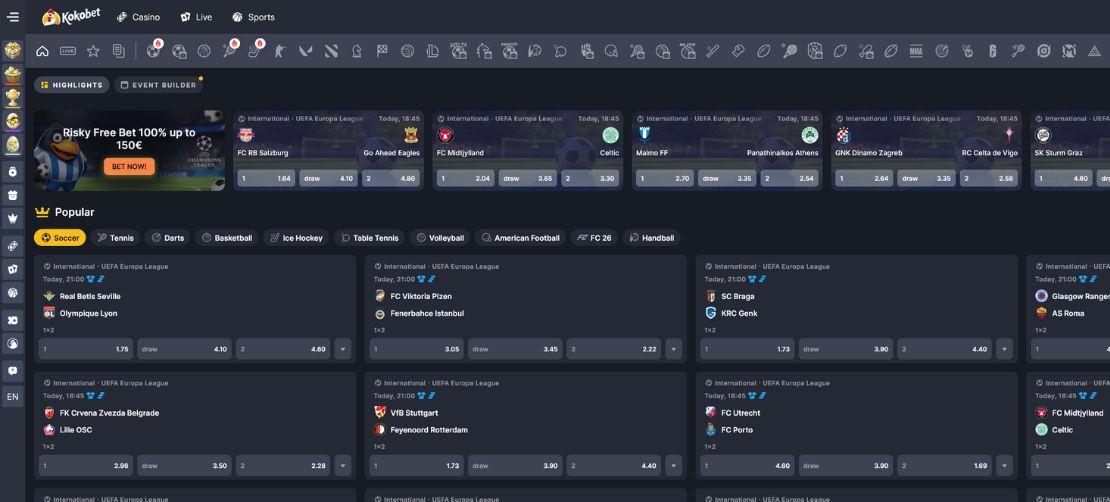Select the Ice Hockey filter tab
The image size is (1110, 502).
coord(296,238)
